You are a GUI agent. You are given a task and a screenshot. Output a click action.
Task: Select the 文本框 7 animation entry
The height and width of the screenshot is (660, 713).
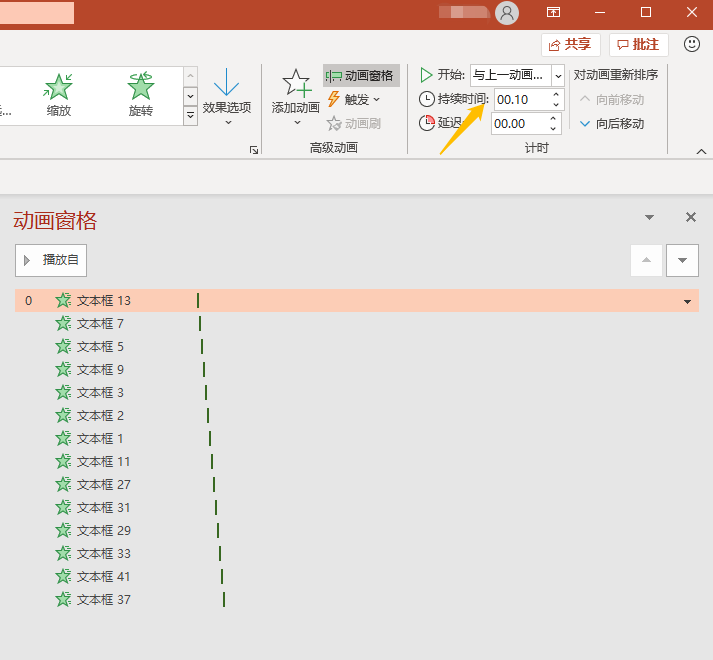357,324
